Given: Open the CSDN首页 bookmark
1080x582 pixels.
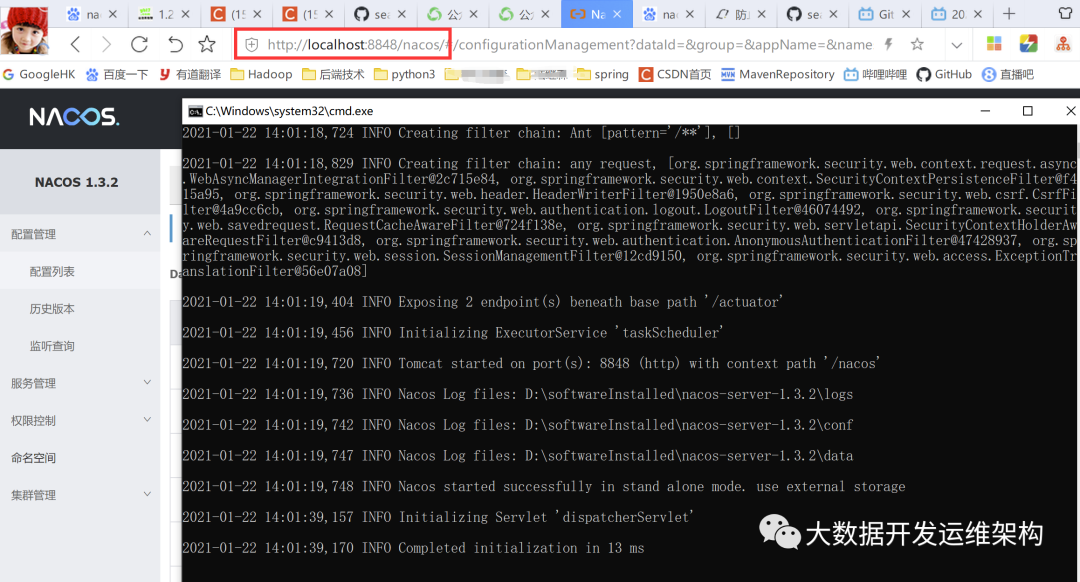Looking at the screenshot, I should 675,74.
